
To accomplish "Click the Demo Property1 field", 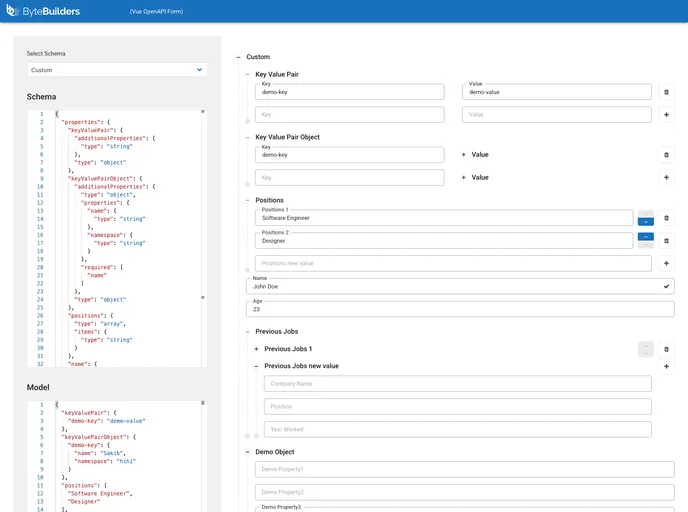I will tap(465, 469).
